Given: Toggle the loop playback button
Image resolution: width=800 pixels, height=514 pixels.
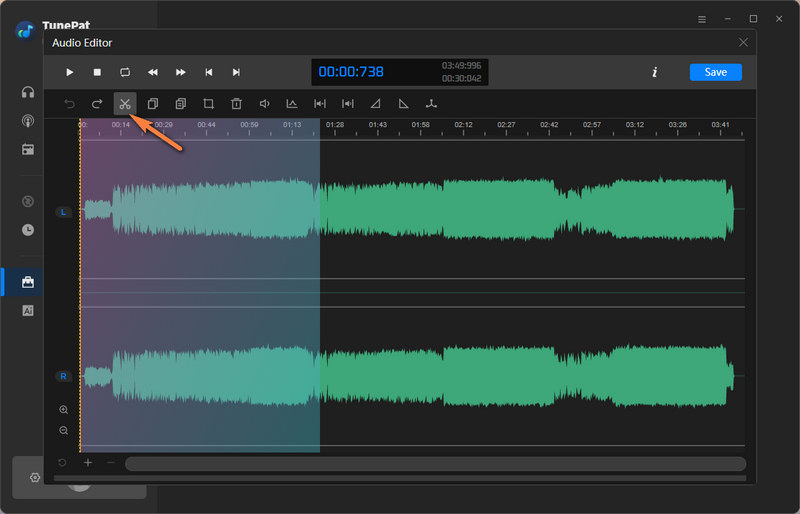Looking at the screenshot, I should click(x=125, y=72).
